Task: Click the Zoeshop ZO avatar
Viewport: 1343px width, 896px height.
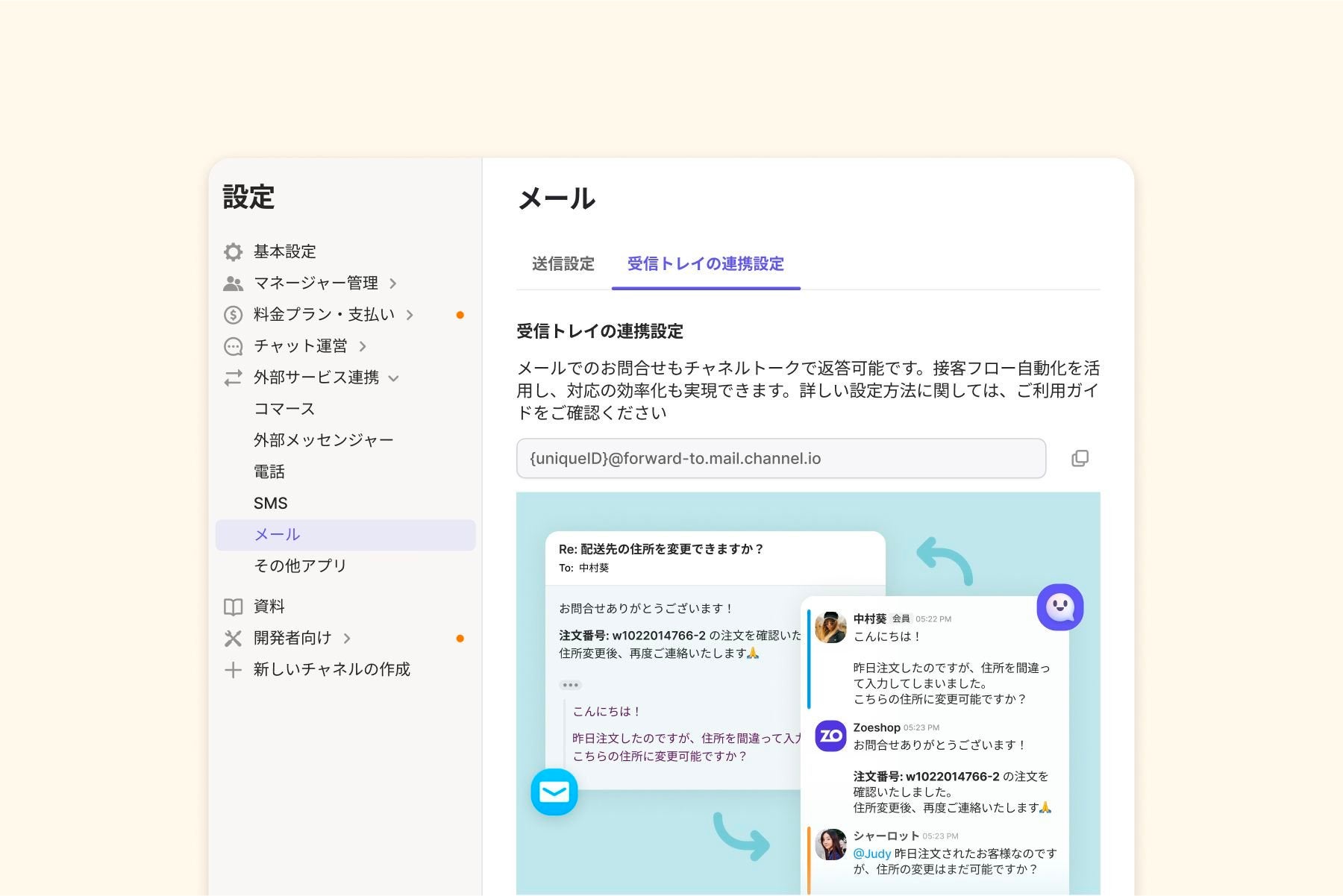Action: pyautogui.click(x=830, y=736)
